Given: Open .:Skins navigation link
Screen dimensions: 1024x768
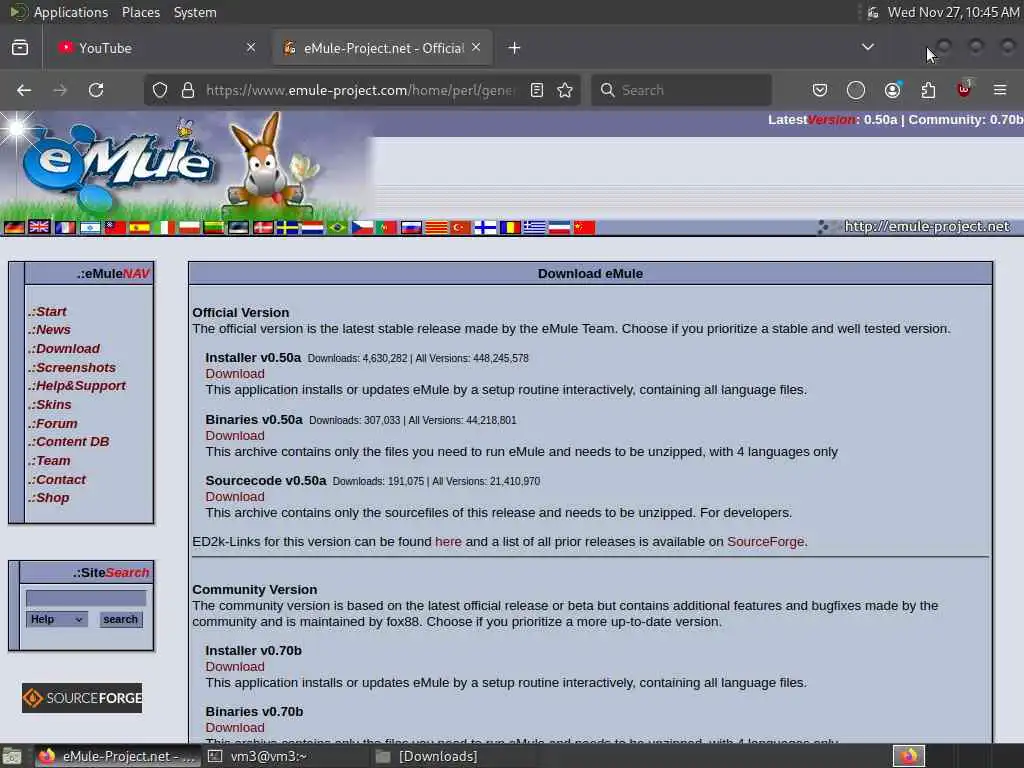Looking at the screenshot, I should [x=50, y=405].
